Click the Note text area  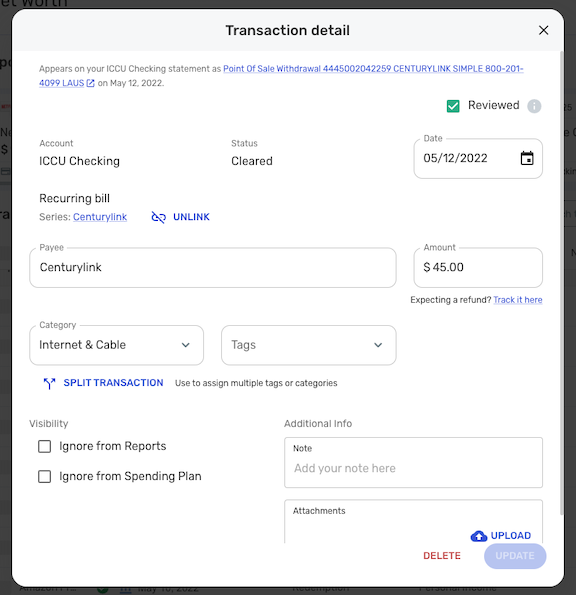(413, 463)
